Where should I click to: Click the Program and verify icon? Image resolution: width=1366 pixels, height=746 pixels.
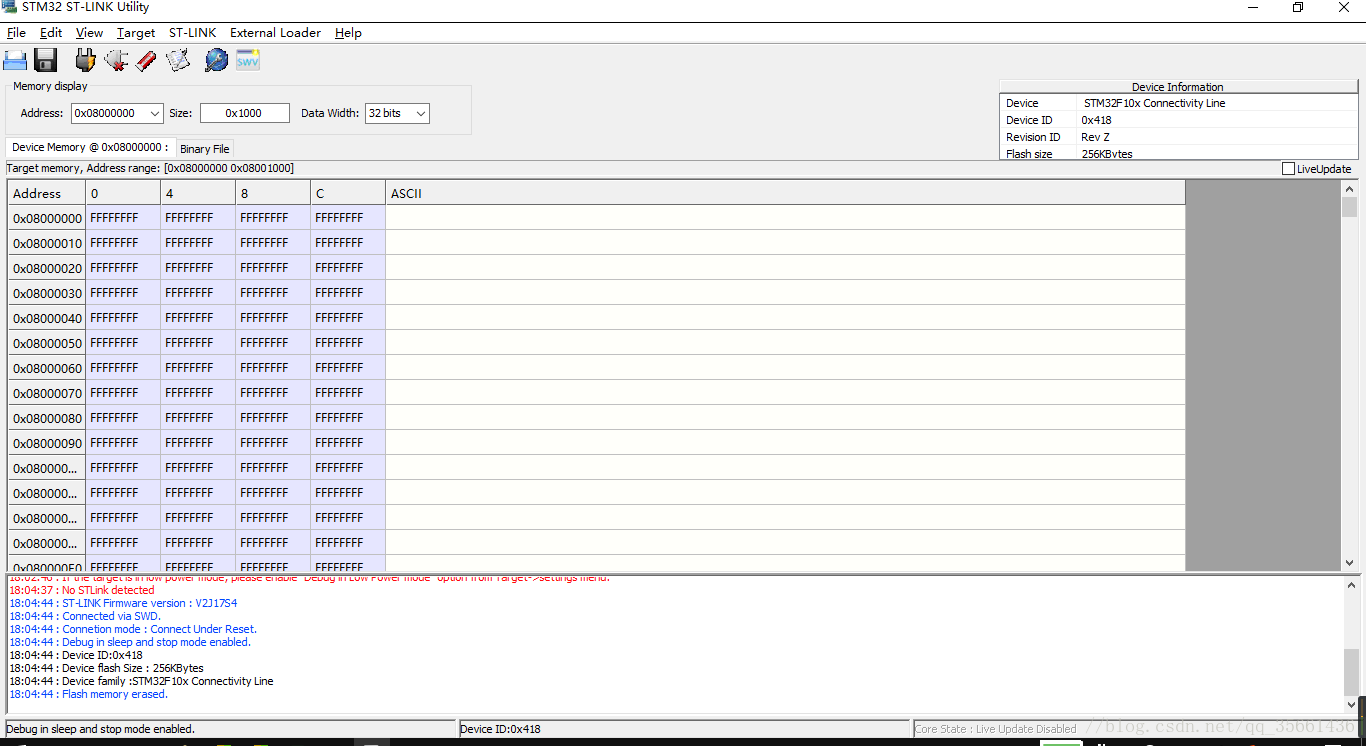point(178,60)
